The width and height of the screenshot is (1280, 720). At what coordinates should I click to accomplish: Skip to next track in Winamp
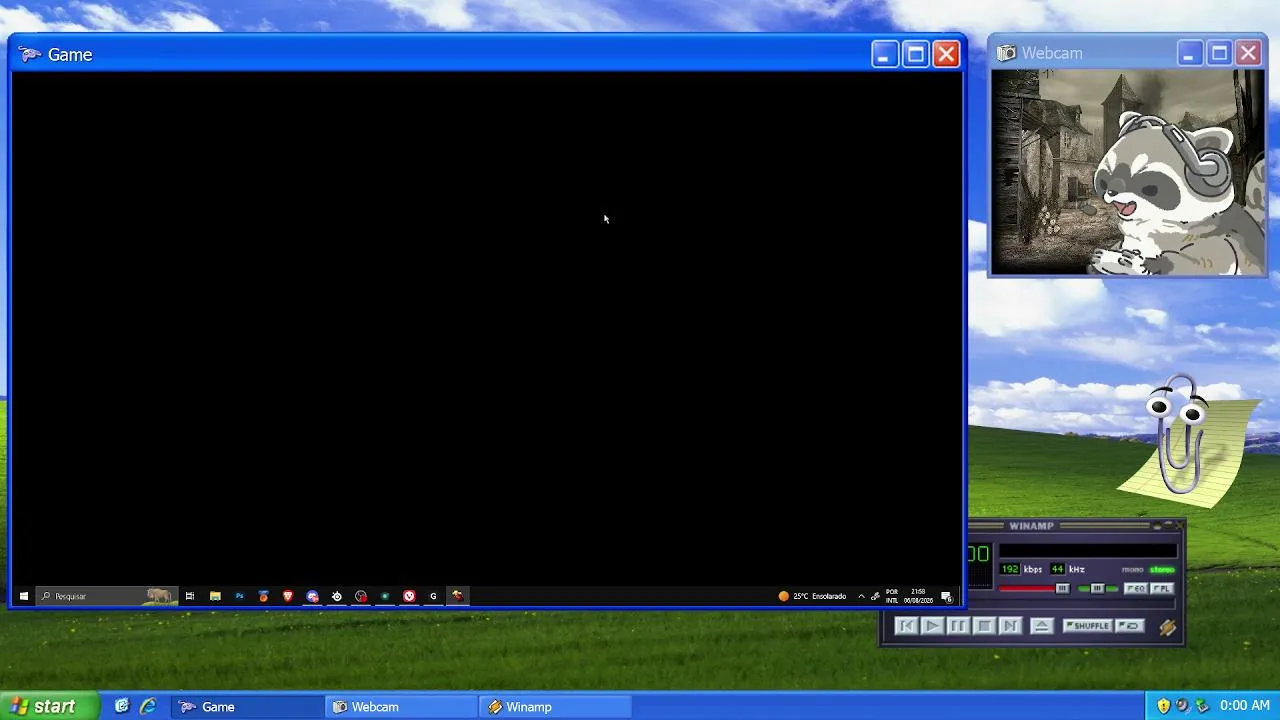point(1010,626)
